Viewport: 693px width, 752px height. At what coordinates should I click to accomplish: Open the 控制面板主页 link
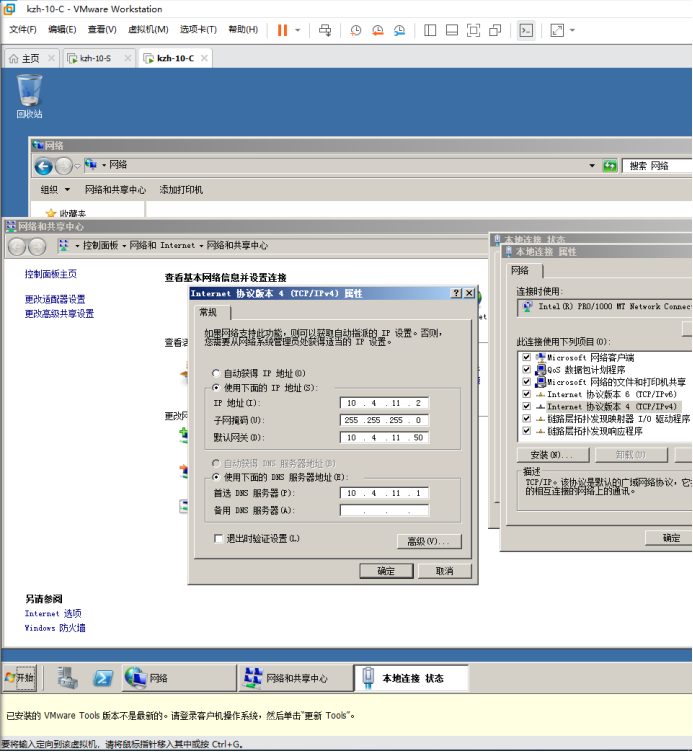[x=50, y=274]
